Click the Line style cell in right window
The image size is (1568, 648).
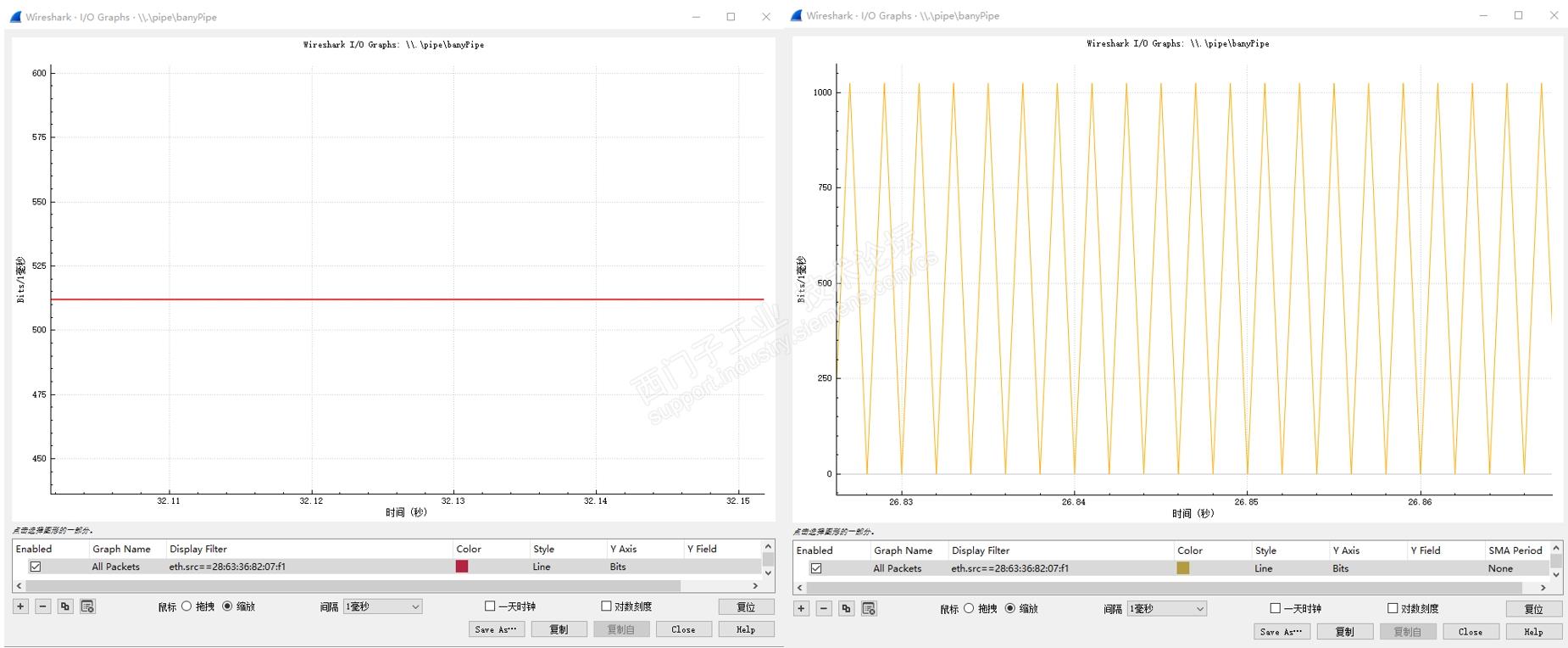[x=1264, y=568]
